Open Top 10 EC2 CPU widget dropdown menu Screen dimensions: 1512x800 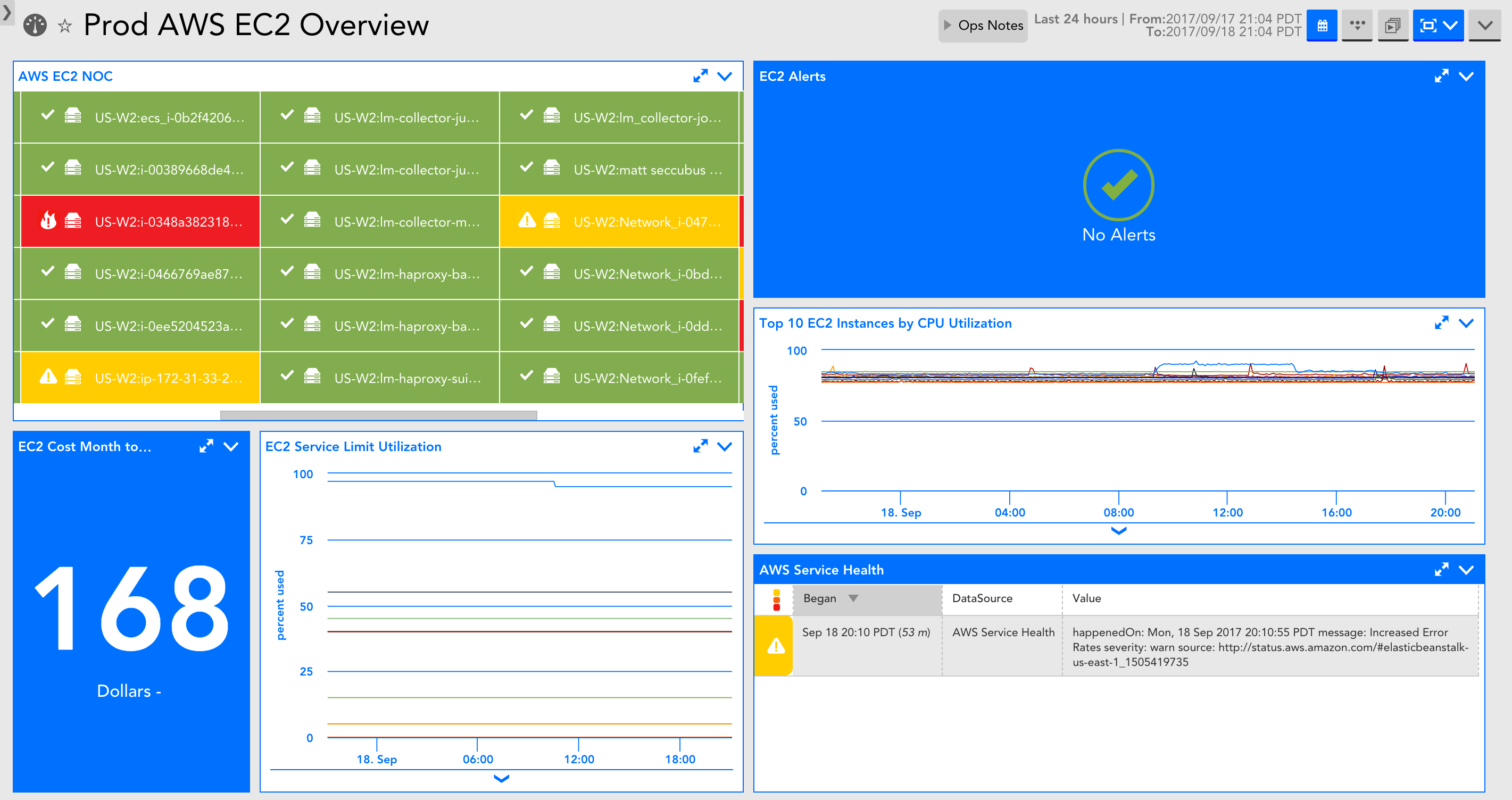tap(1466, 323)
